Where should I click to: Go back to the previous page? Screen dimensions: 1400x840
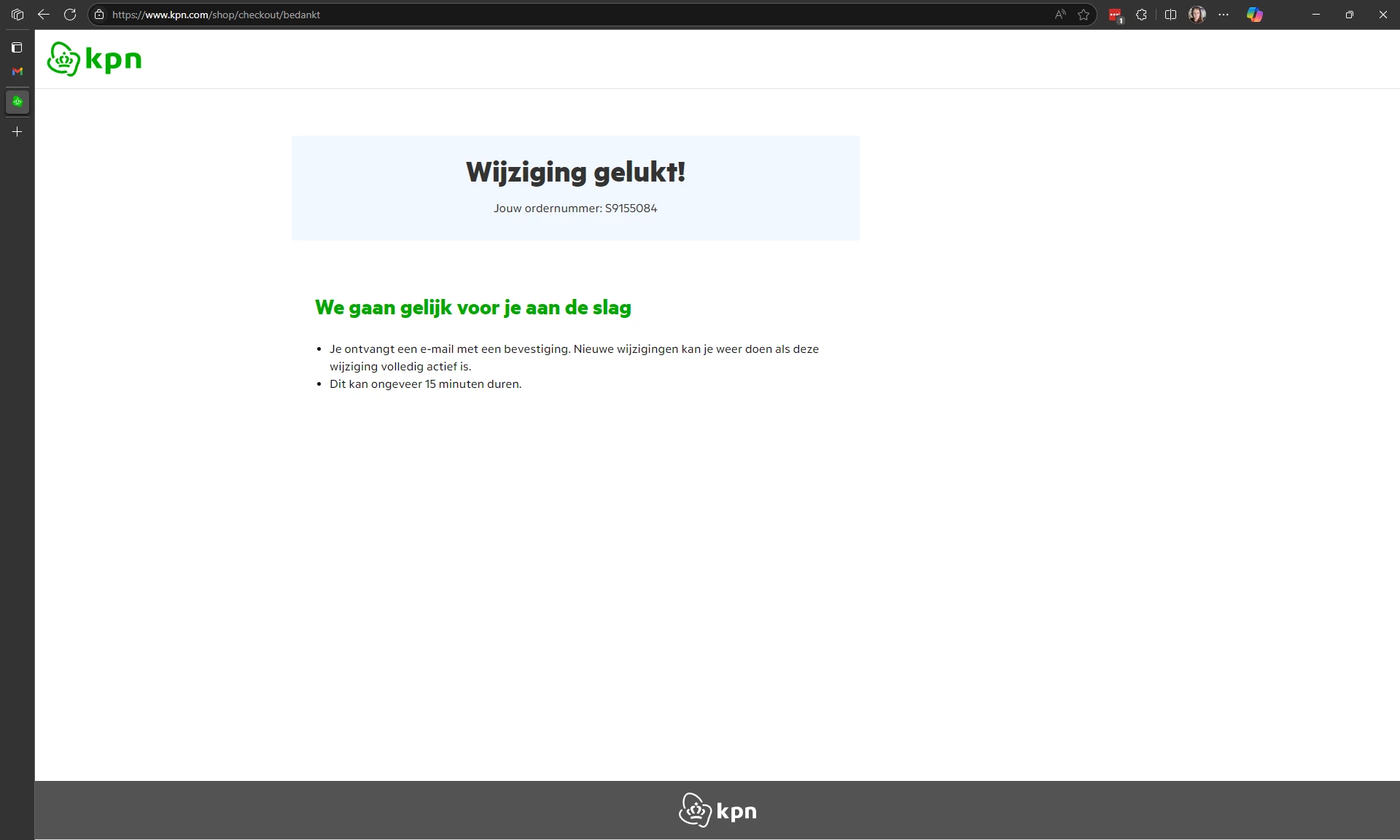(x=44, y=15)
